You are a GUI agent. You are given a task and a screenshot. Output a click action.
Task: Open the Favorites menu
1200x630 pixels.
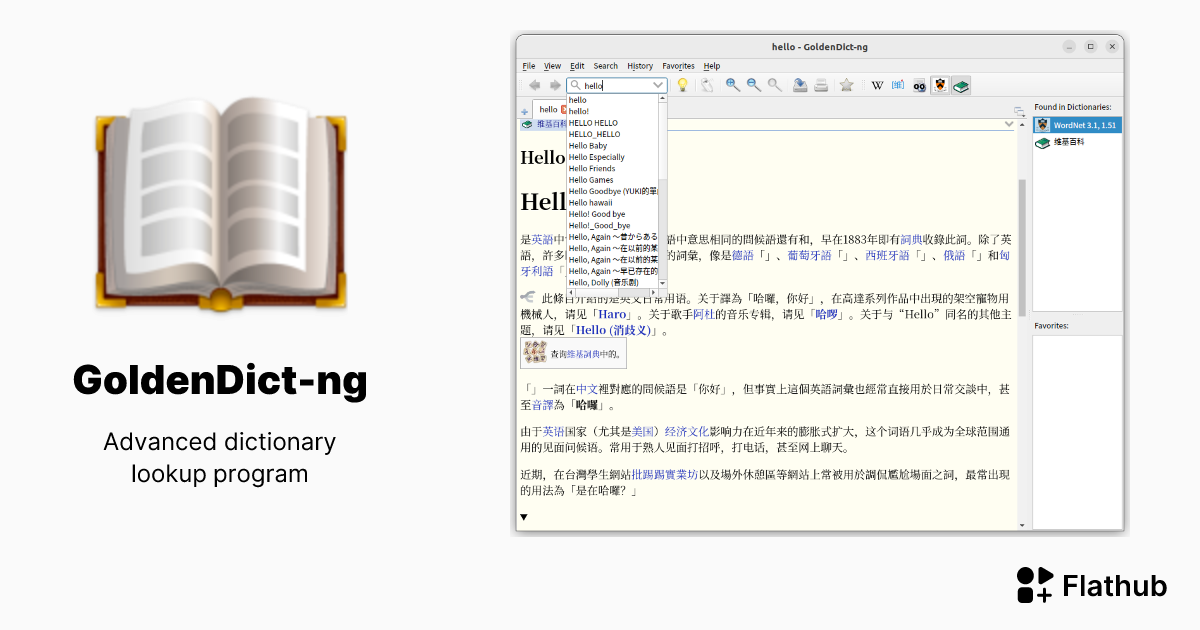point(678,66)
